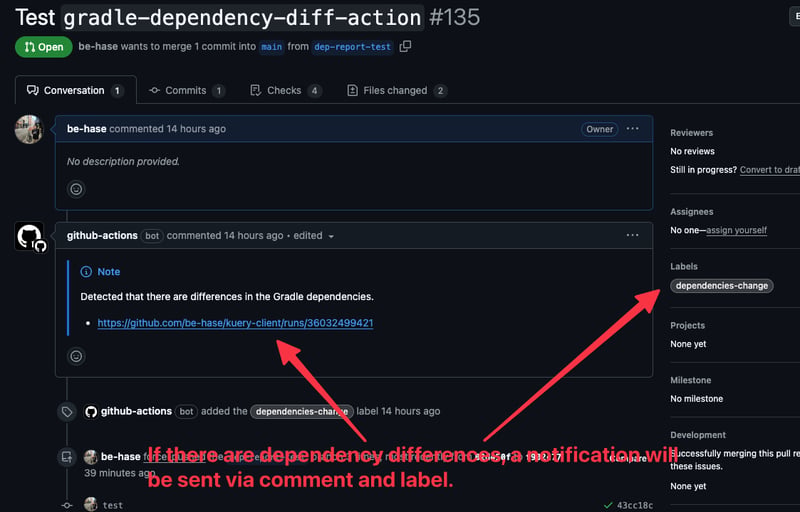
Task: Click the main base branch link
Action: pos(271,47)
